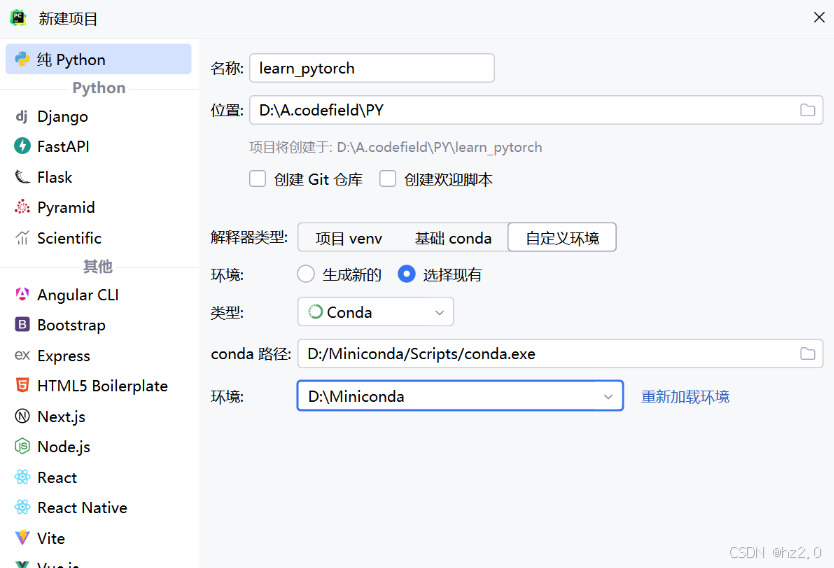The height and width of the screenshot is (568, 834).
Task: Click the Flask horn icon
Action: [x=22, y=177]
